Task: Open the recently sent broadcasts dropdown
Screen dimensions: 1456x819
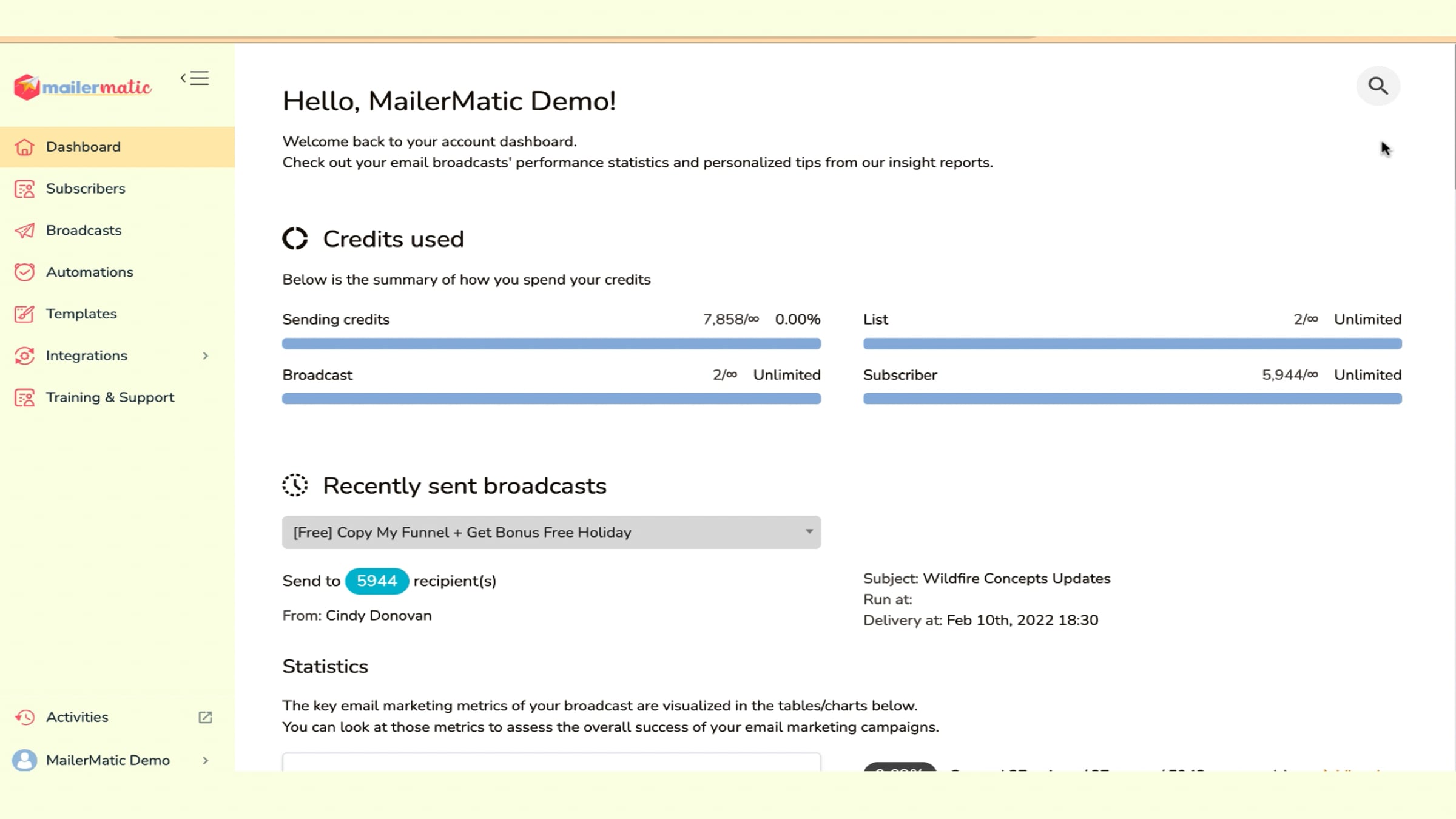Action: point(551,532)
